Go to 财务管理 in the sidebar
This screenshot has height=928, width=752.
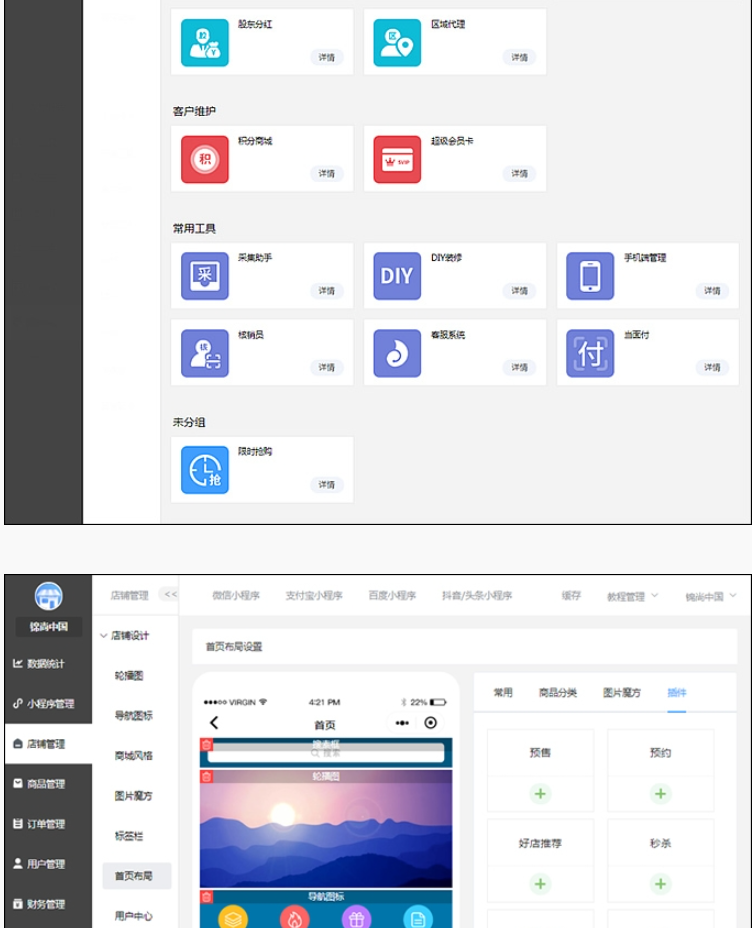click(x=49, y=904)
